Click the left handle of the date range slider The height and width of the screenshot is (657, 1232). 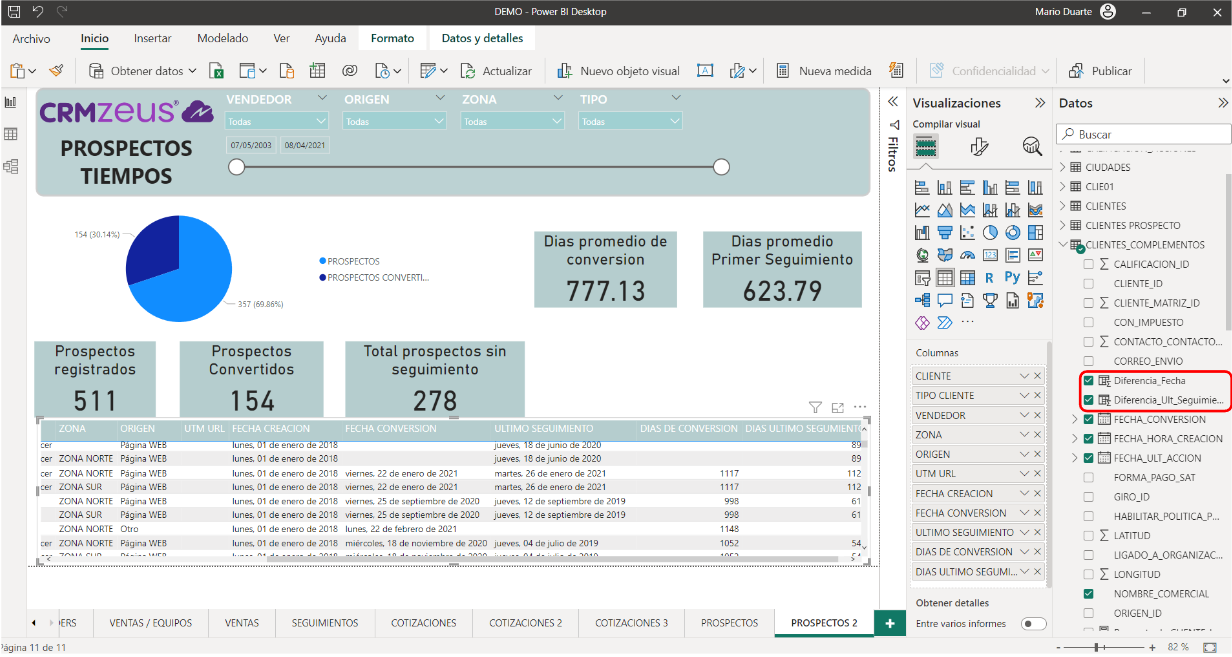pyautogui.click(x=237, y=167)
